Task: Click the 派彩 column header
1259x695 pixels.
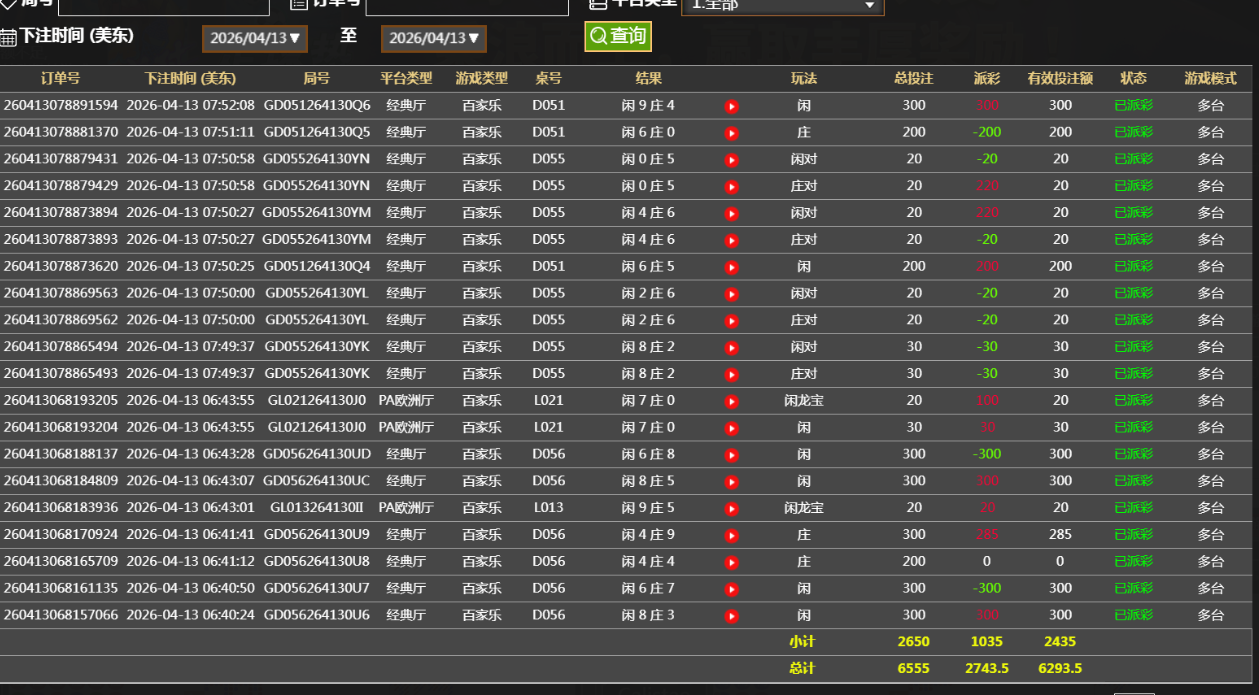Action: 986,78
